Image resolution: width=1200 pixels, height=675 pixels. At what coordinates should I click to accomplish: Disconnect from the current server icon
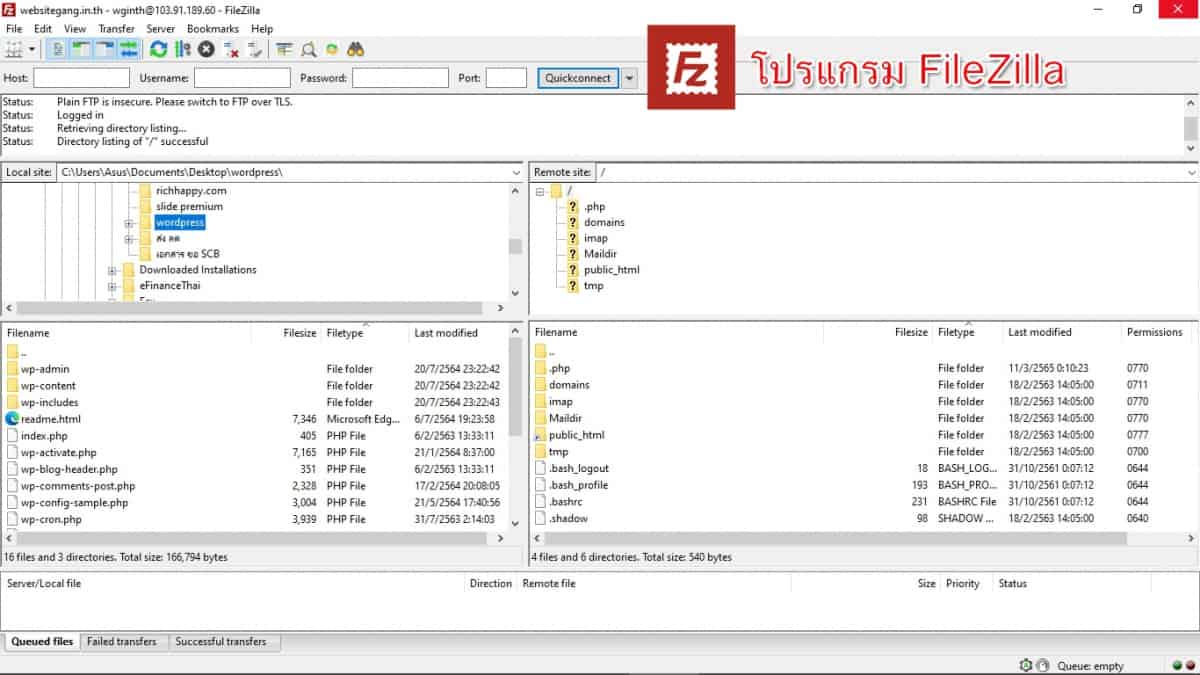(x=231, y=49)
